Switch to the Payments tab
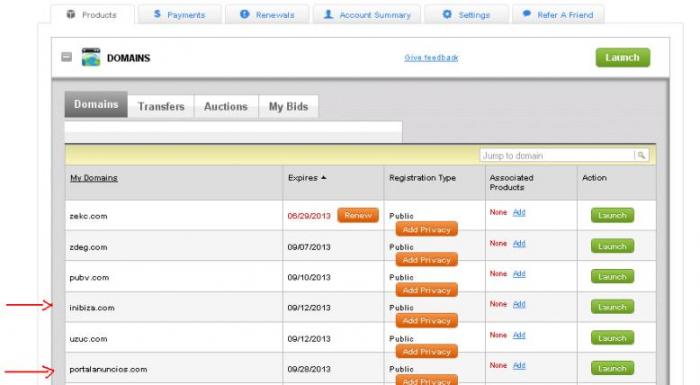The width and height of the screenshot is (700, 385). pyautogui.click(x=179, y=15)
